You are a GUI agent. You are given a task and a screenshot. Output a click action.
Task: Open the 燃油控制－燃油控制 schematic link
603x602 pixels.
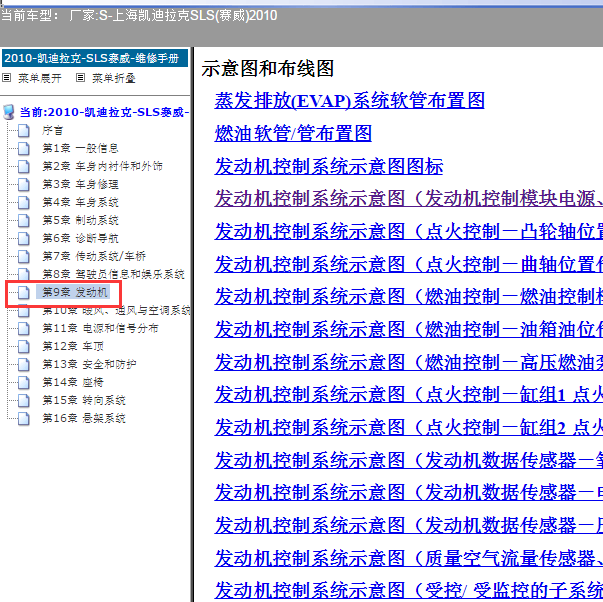click(408, 297)
